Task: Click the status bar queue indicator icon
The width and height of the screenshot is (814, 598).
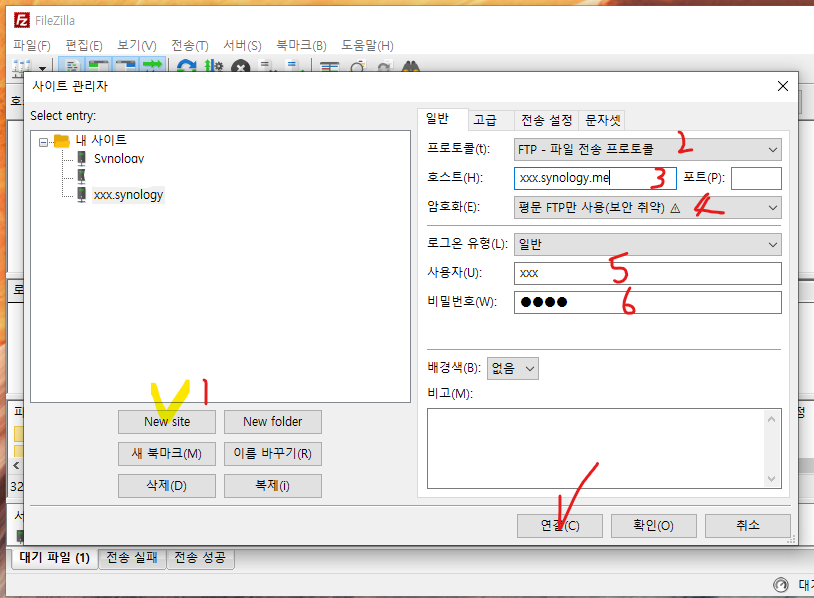Action: [x=780, y=585]
